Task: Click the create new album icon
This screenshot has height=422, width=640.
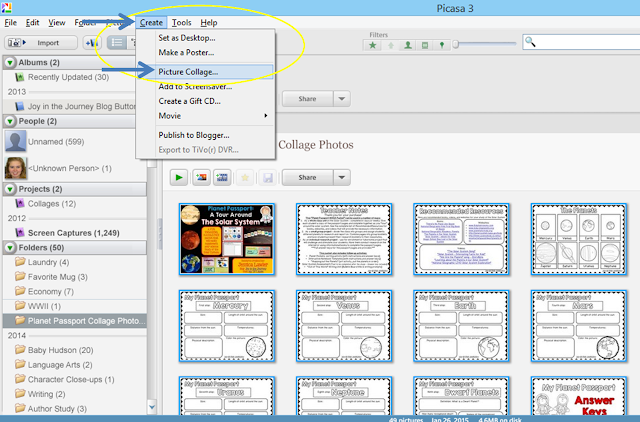Action: click(x=91, y=42)
